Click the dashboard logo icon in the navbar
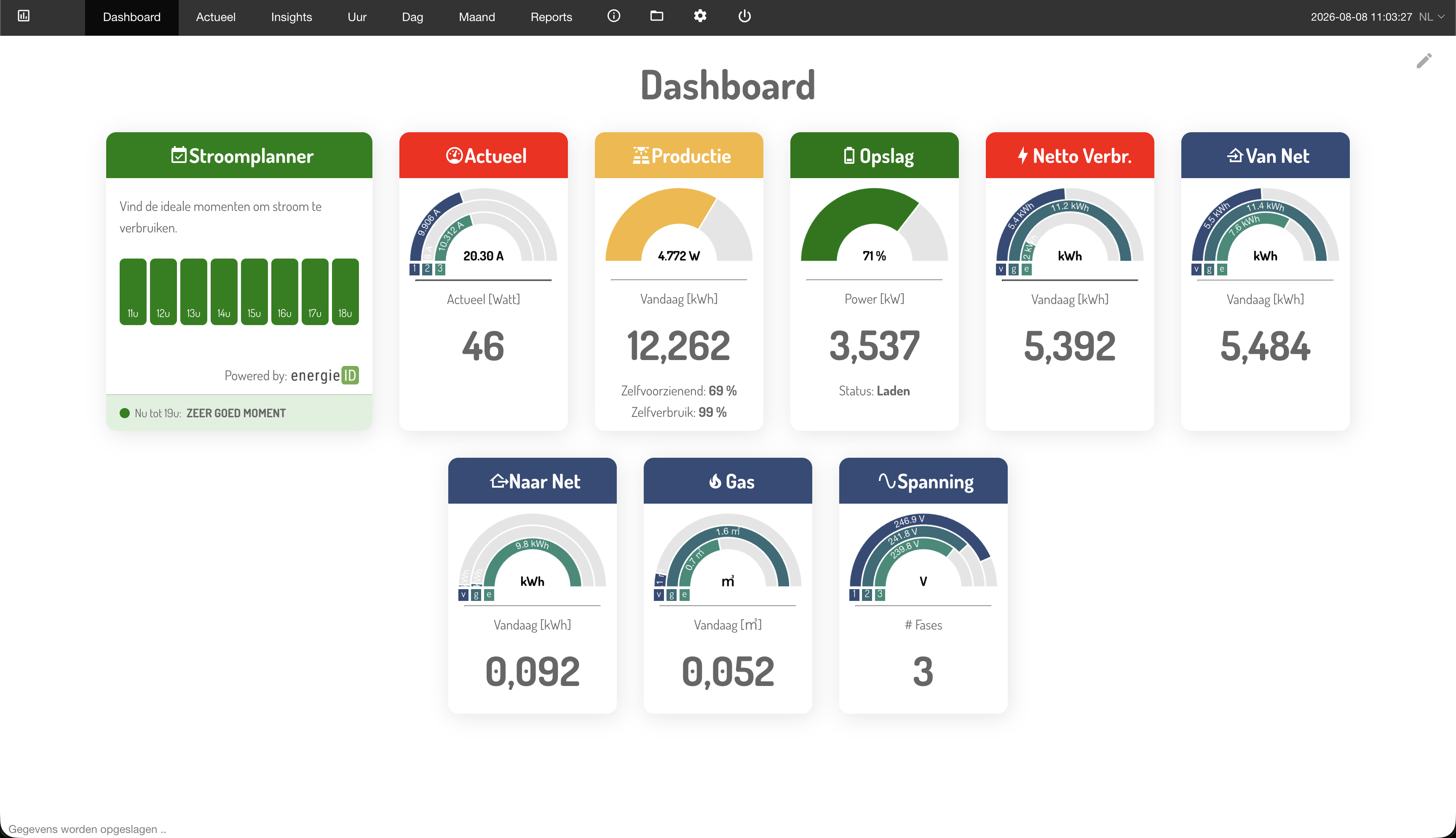1456x838 pixels. 24,16
